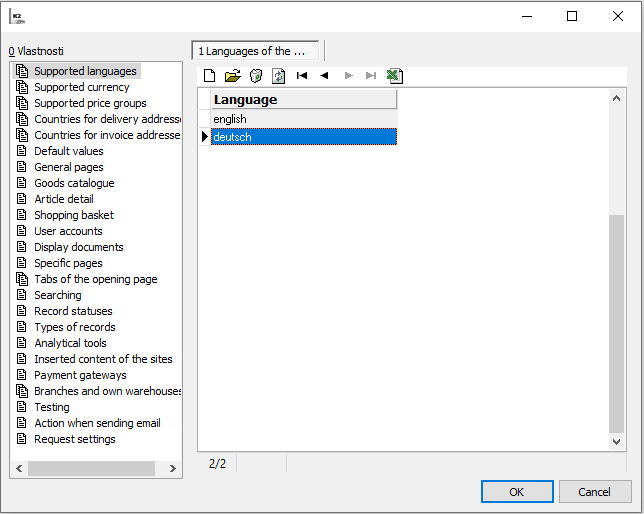
Task: Open Display documents settings
Action: click(x=78, y=247)
